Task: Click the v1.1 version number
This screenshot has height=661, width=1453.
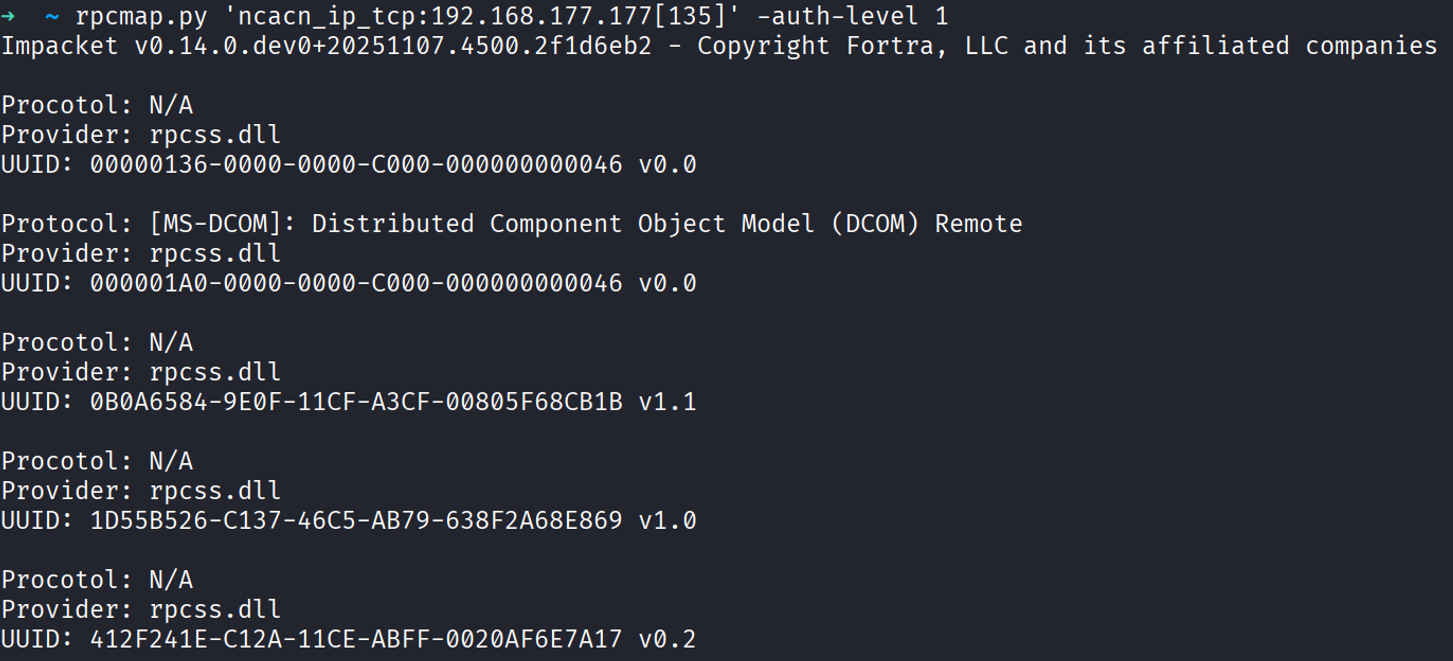Action: [667, 402]
